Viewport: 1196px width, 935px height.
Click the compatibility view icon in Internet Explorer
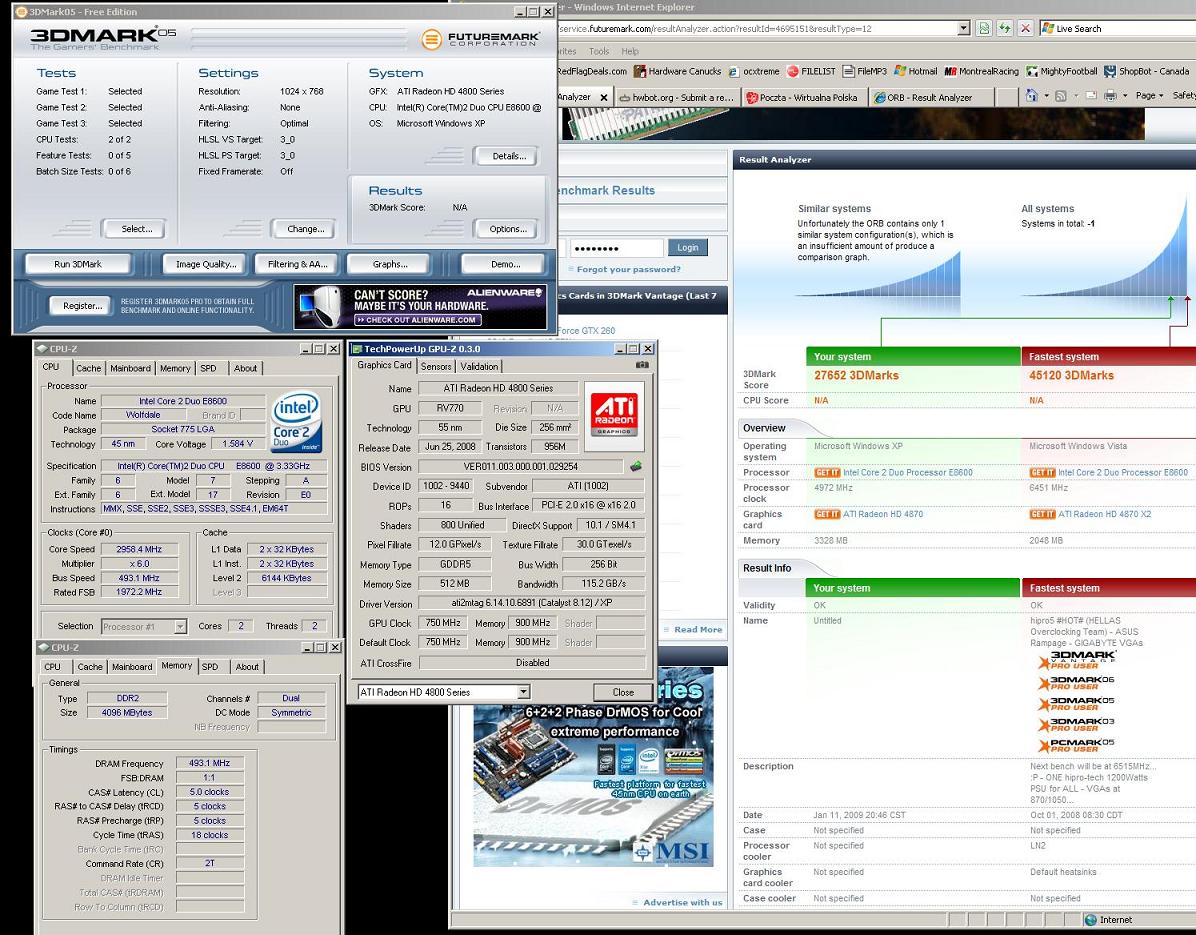coord(984,28)
